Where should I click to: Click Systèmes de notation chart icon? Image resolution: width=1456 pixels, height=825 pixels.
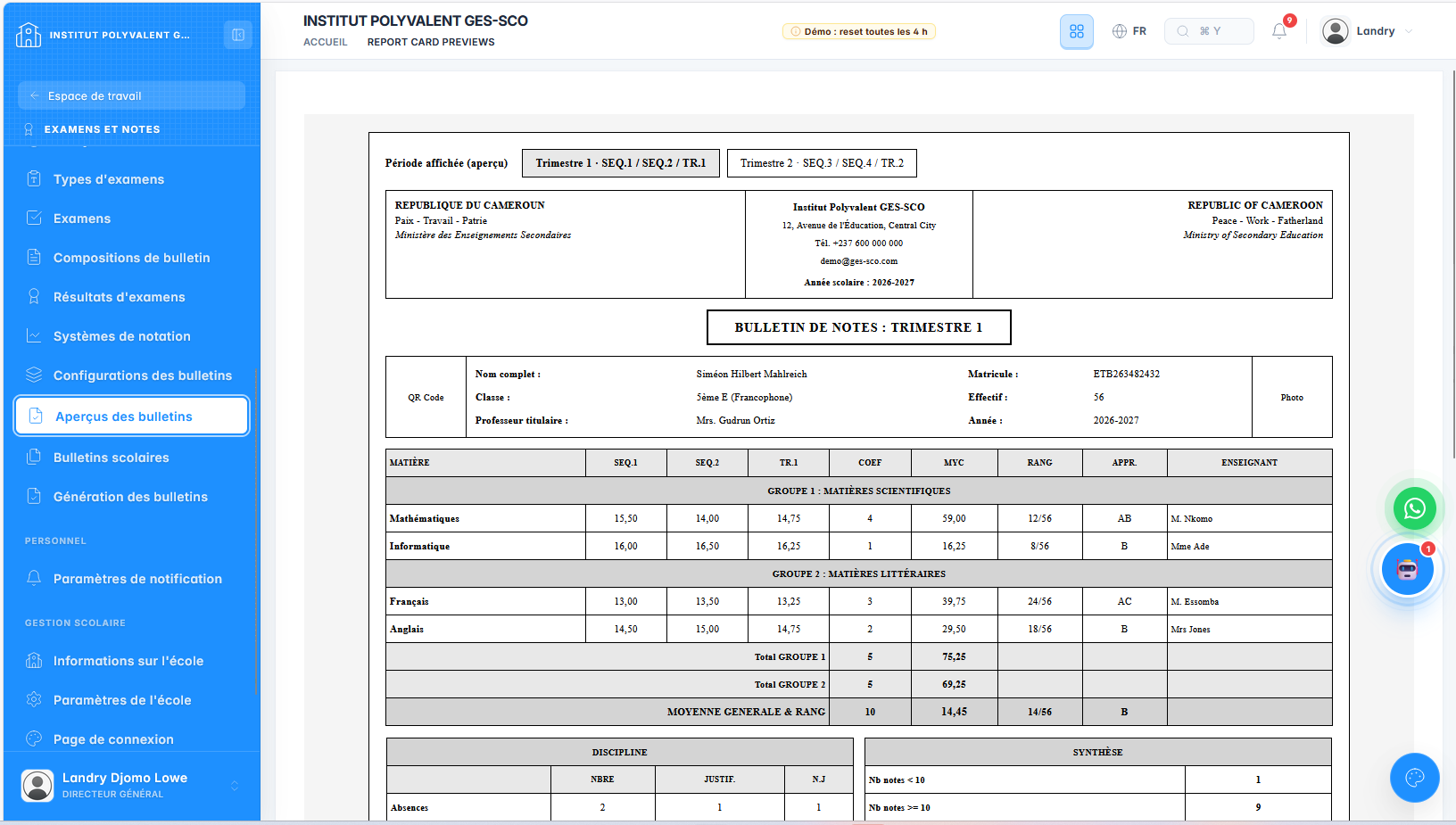pyautogui.click(x=34, y=335)
